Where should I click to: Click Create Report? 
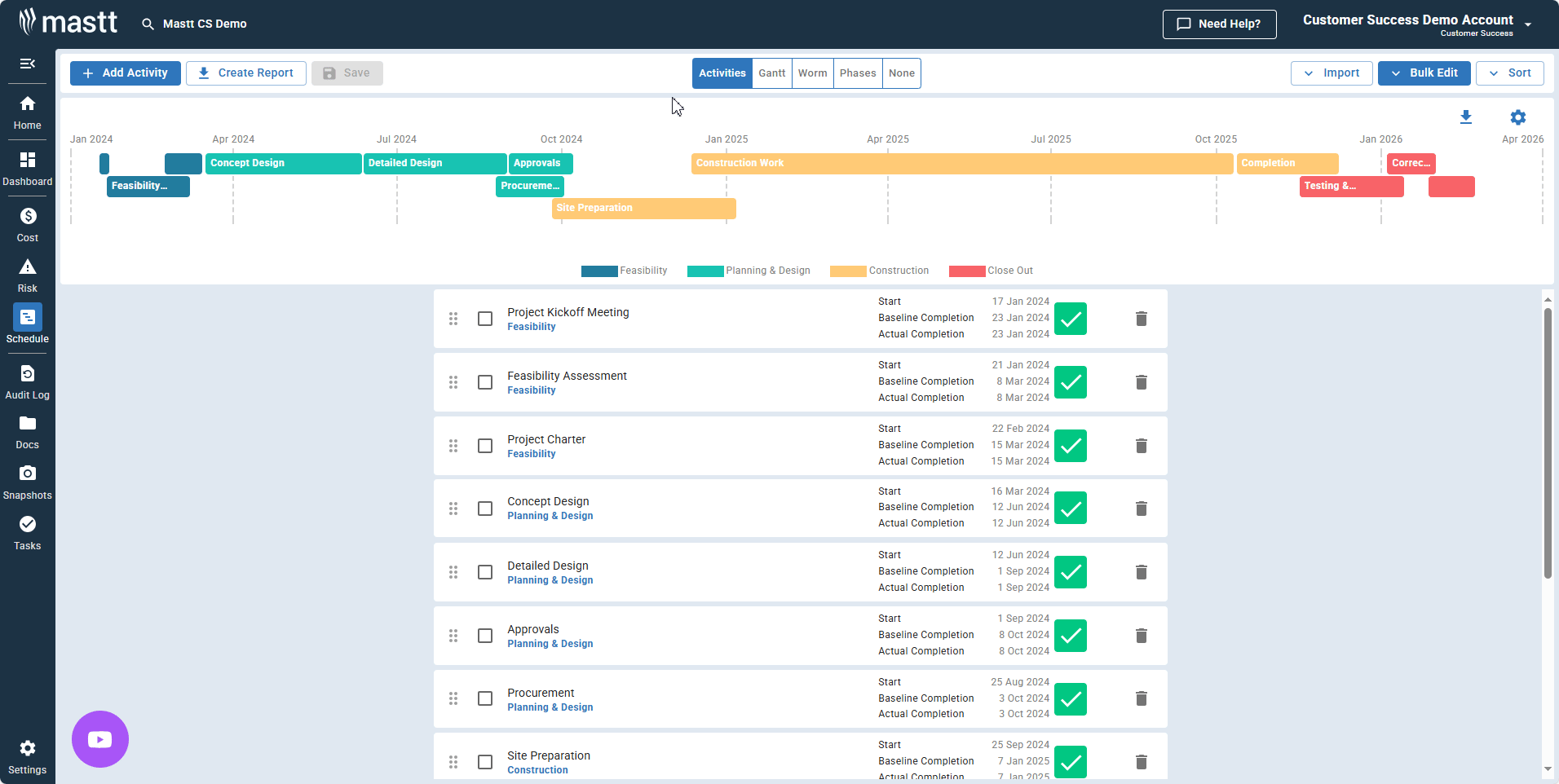tap(245, 73)
